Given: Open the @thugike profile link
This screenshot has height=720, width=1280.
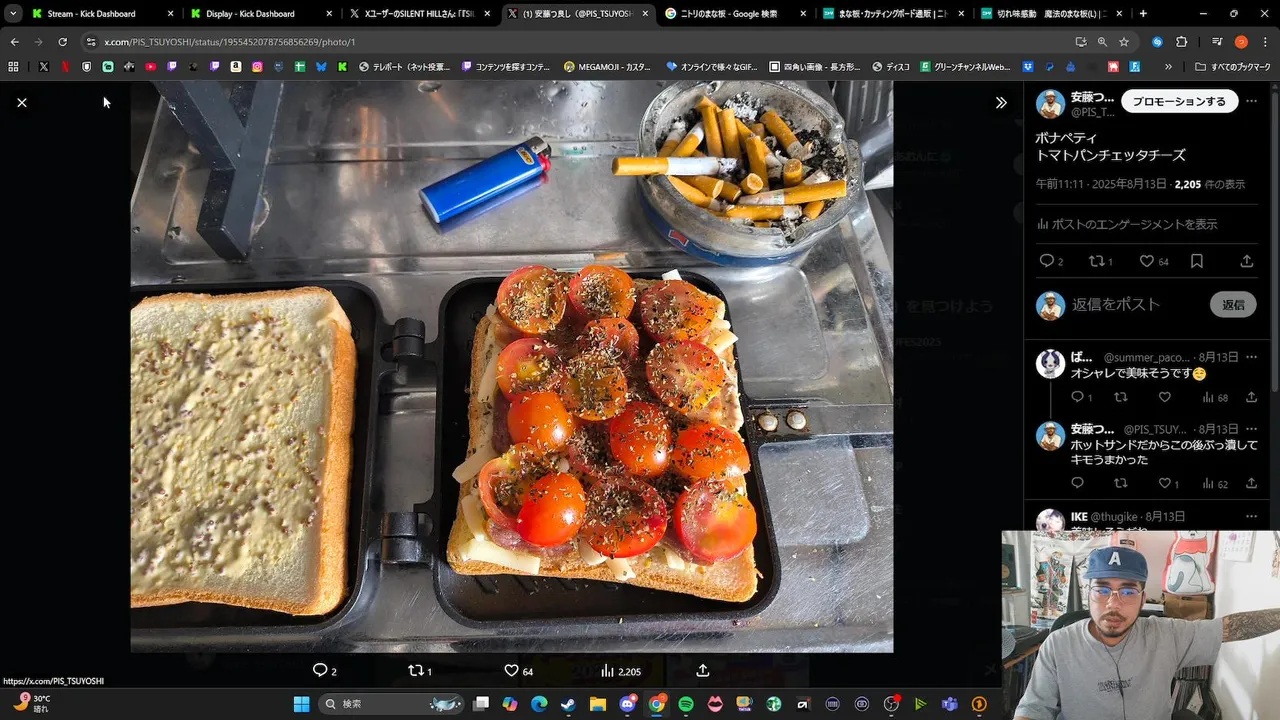Looking at the screenshot, I should pos(1115,517).
